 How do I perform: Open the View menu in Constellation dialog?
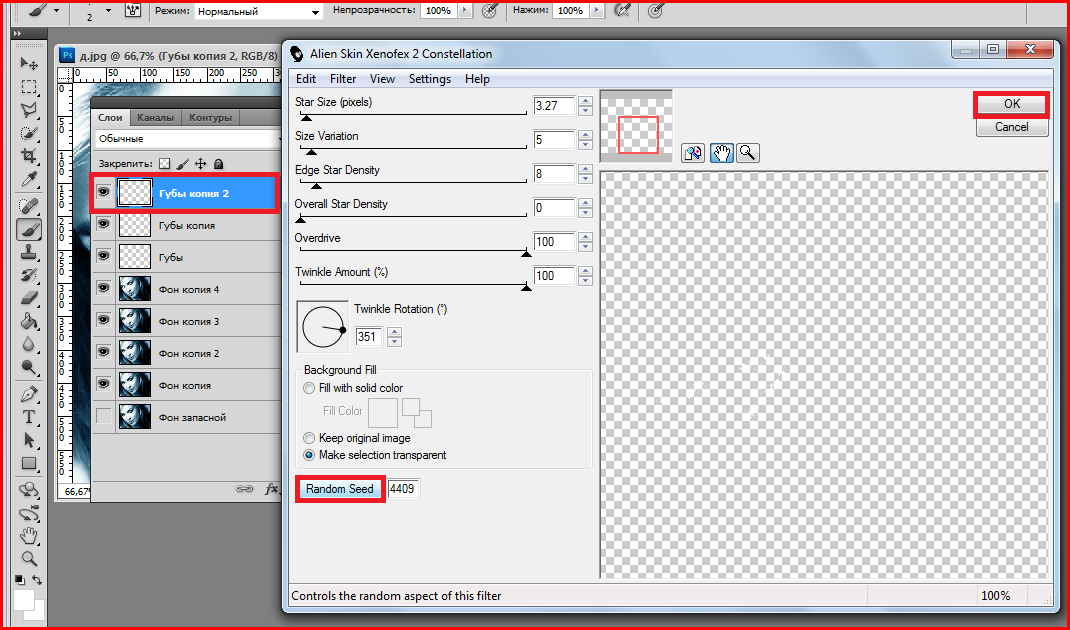click(x=382, y=78)
